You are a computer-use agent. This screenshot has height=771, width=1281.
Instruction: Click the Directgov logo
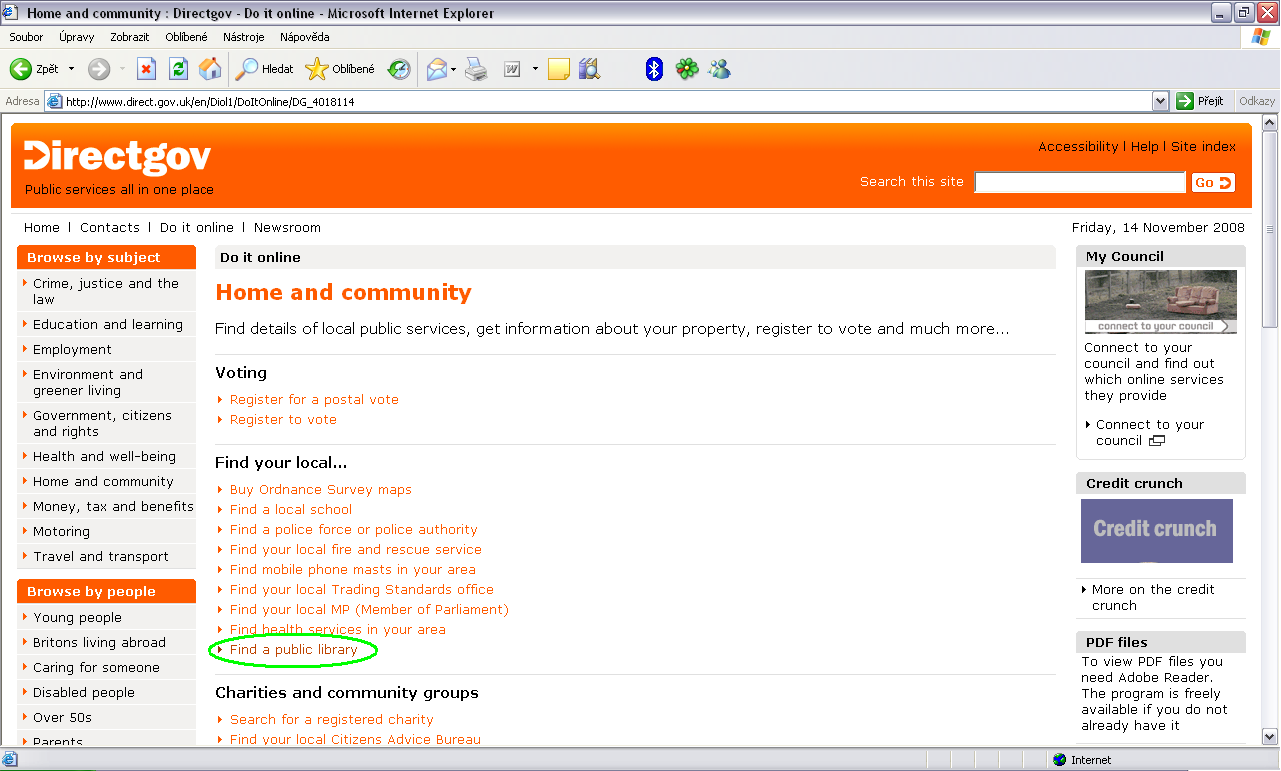click(118, 157)
